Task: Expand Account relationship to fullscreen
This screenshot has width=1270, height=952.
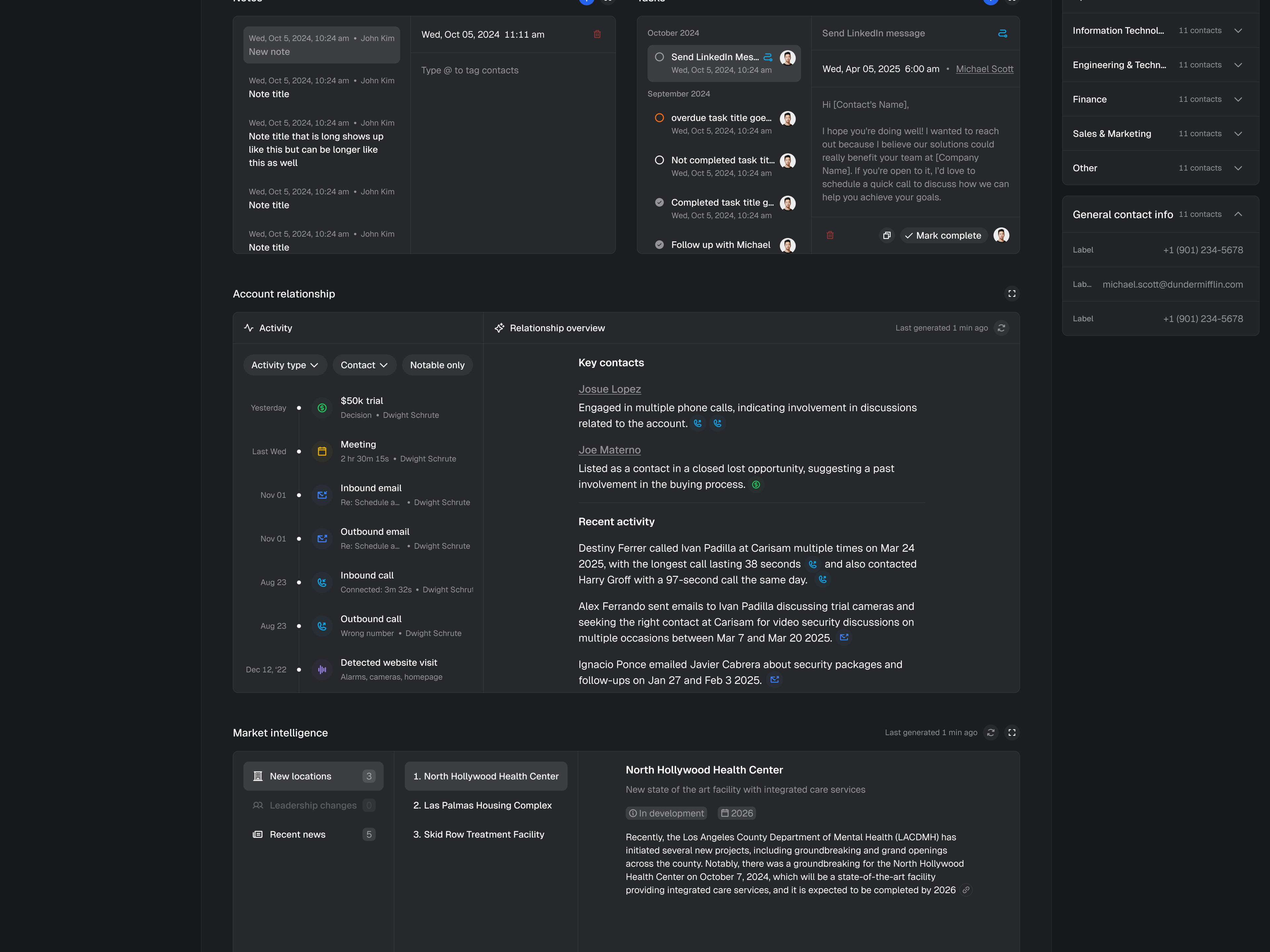Action: [1012, 294]
